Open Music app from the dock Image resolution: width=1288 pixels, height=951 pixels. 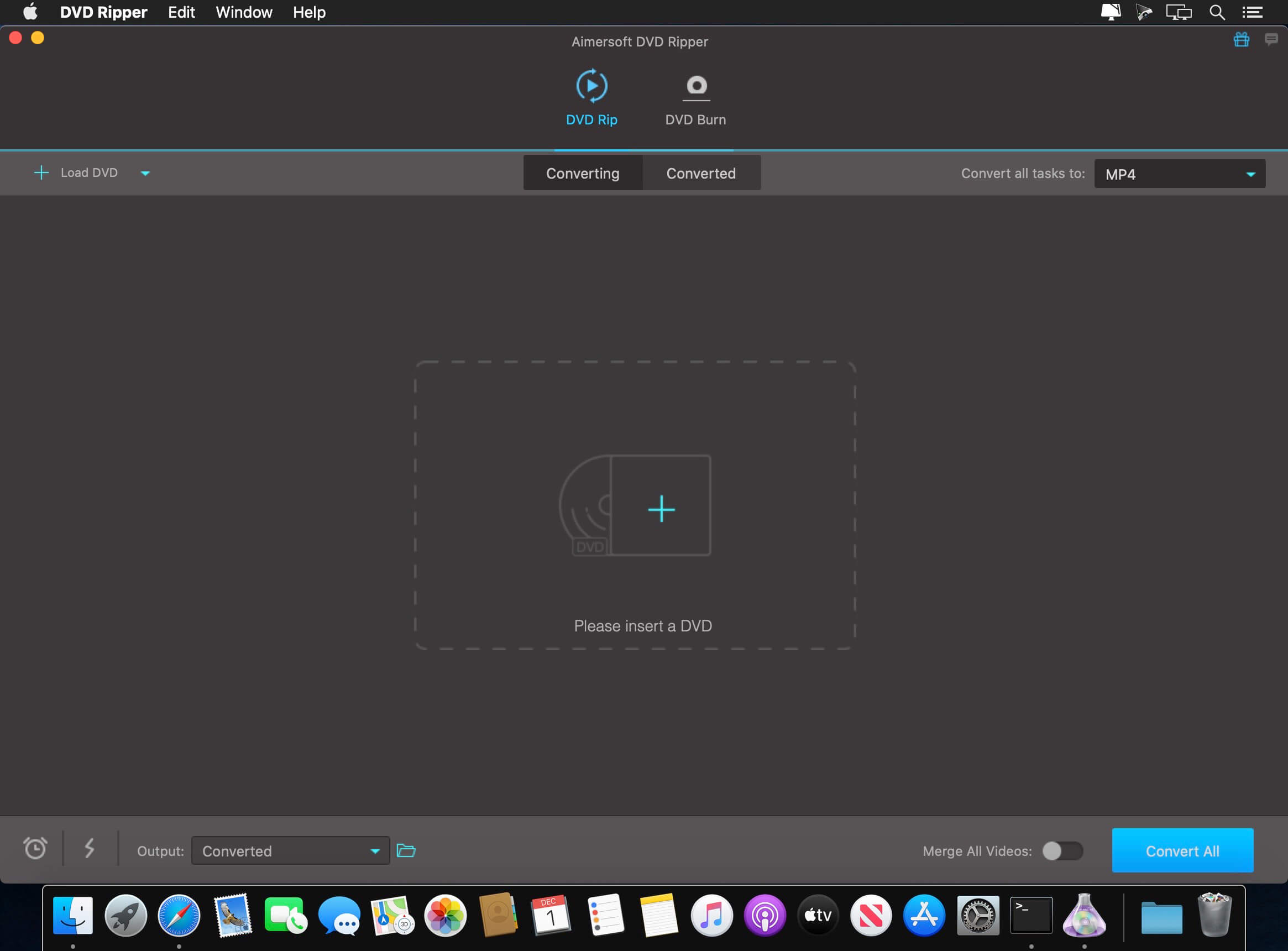pos(712,915)
